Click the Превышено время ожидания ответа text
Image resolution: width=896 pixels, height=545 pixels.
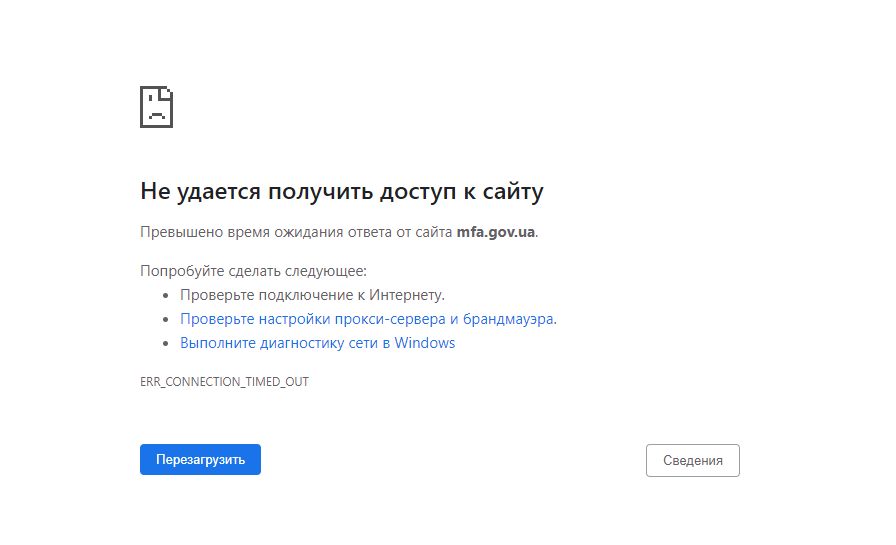[x=296, y=232]
